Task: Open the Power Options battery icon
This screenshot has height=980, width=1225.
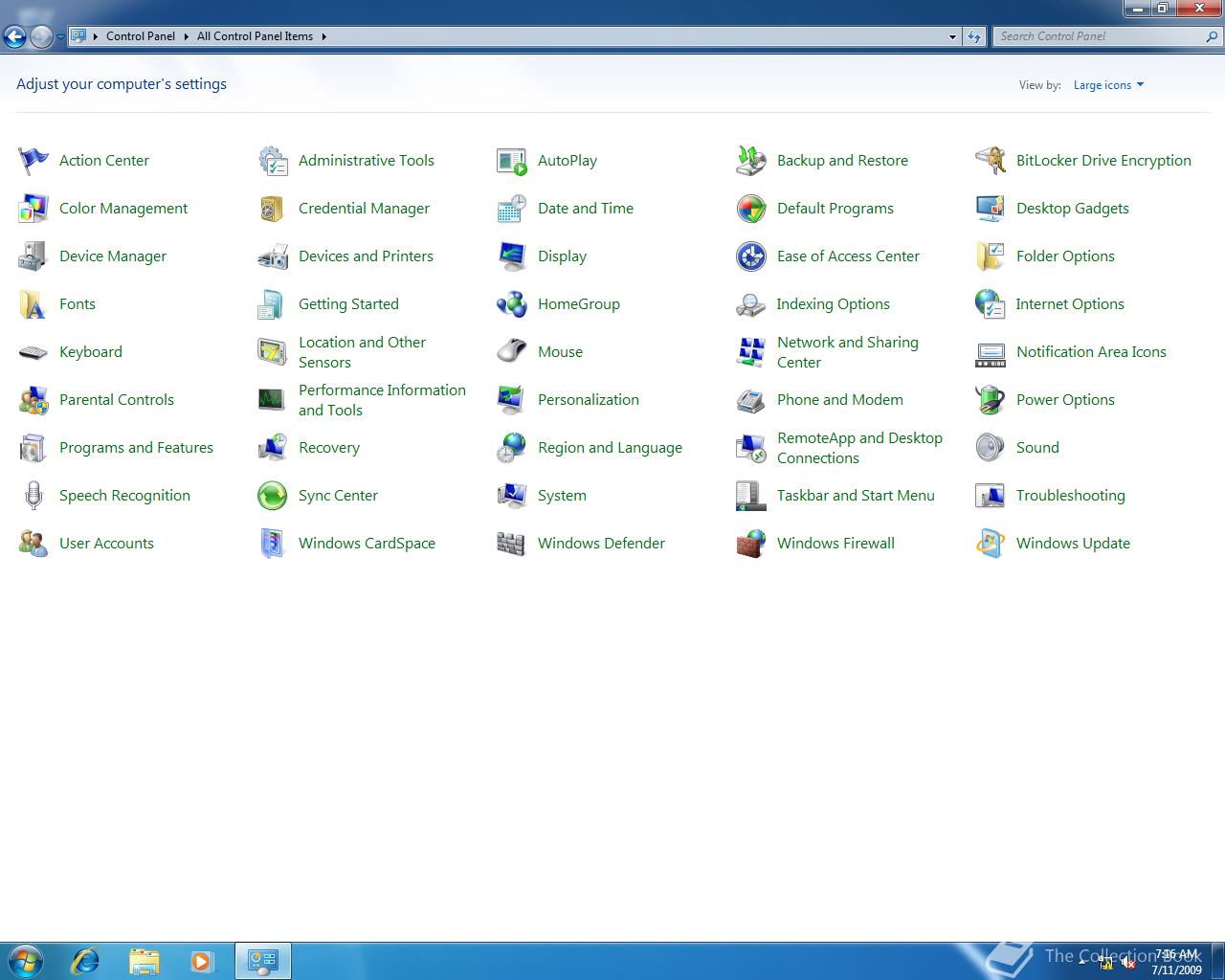Action: click(x=991, y=400)
